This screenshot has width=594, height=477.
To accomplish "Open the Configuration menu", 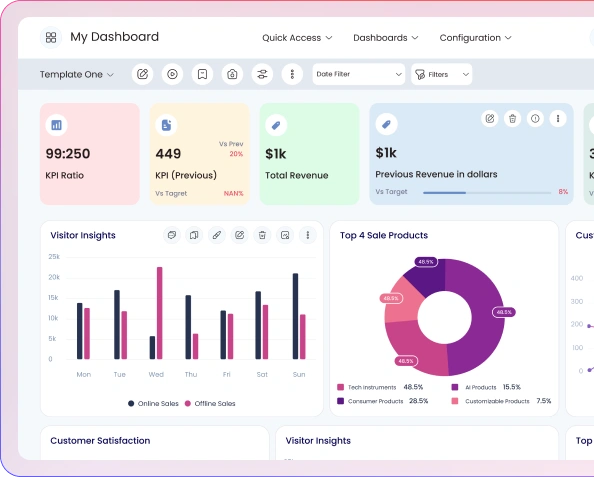I will (475, 38).
